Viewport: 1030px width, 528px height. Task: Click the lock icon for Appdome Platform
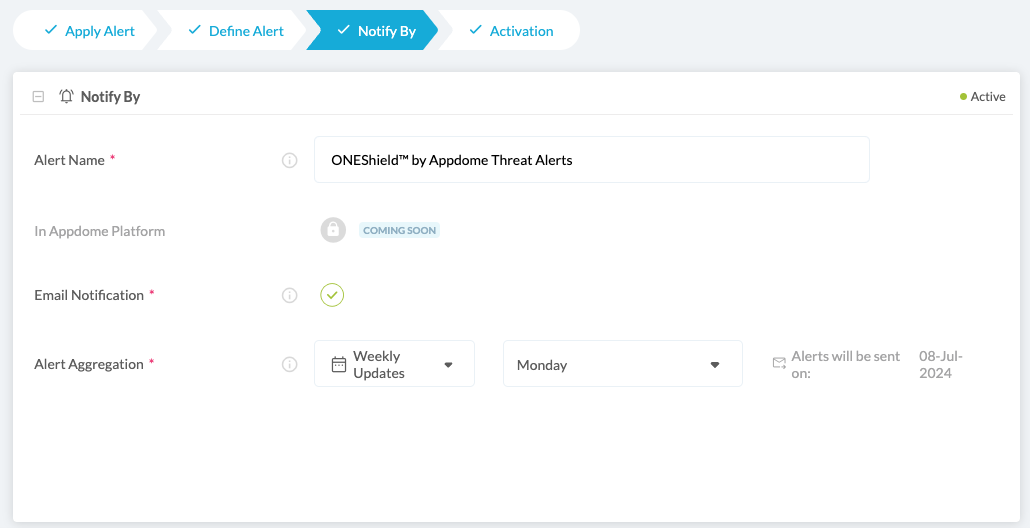pos(333,230)
